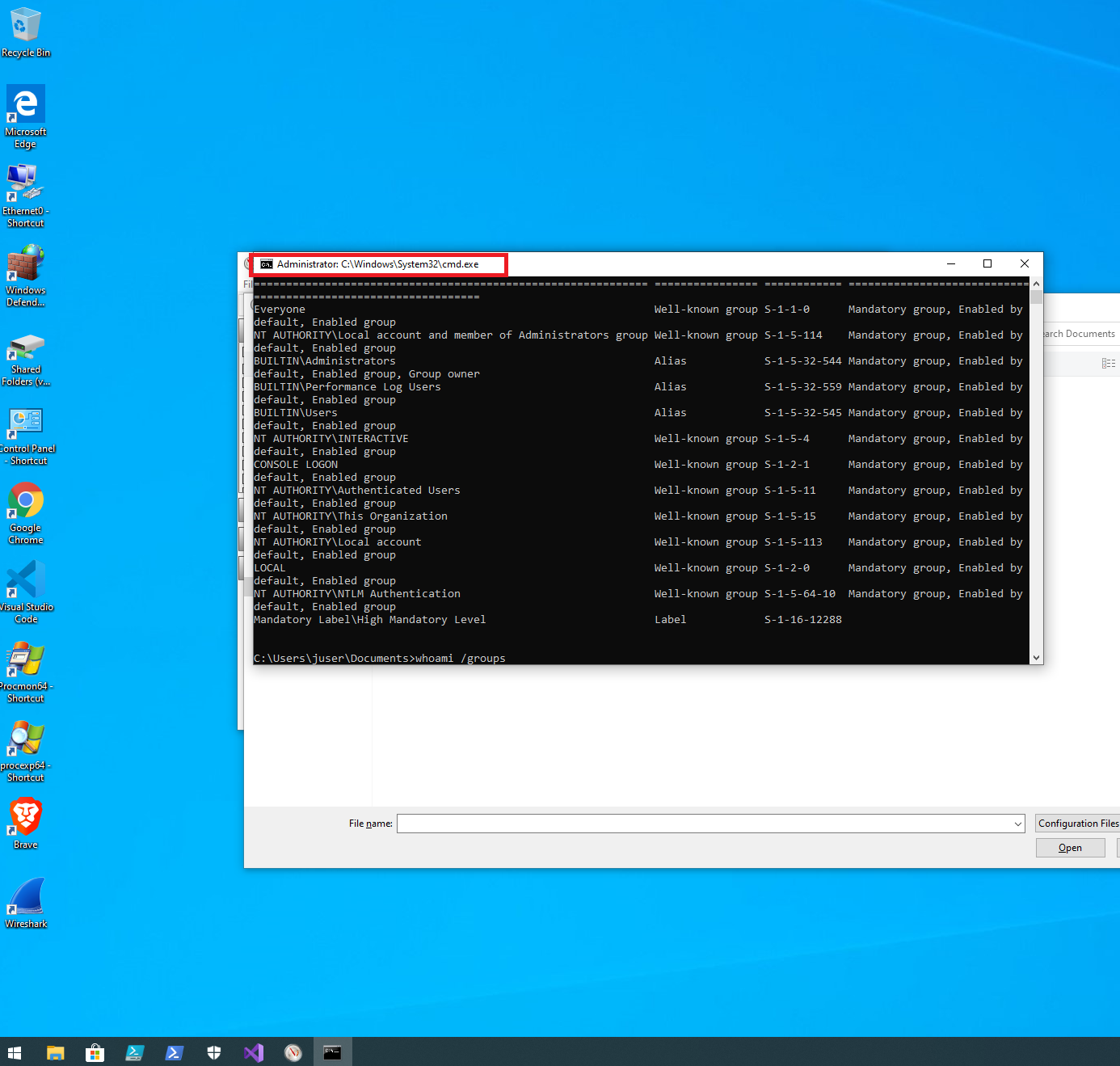The height and width of the screenshot is (1066, 1120).
Task: Click the 'S-1-5-64-10' SID text
Action: tap(800, 593)
